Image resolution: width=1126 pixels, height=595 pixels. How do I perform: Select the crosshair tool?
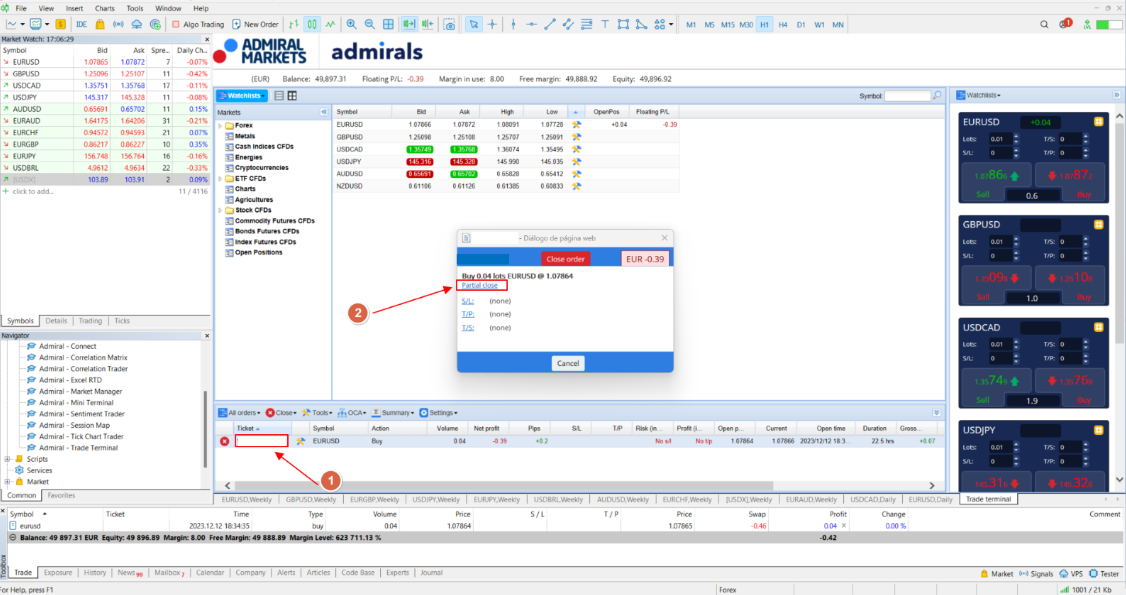point(492,24)
